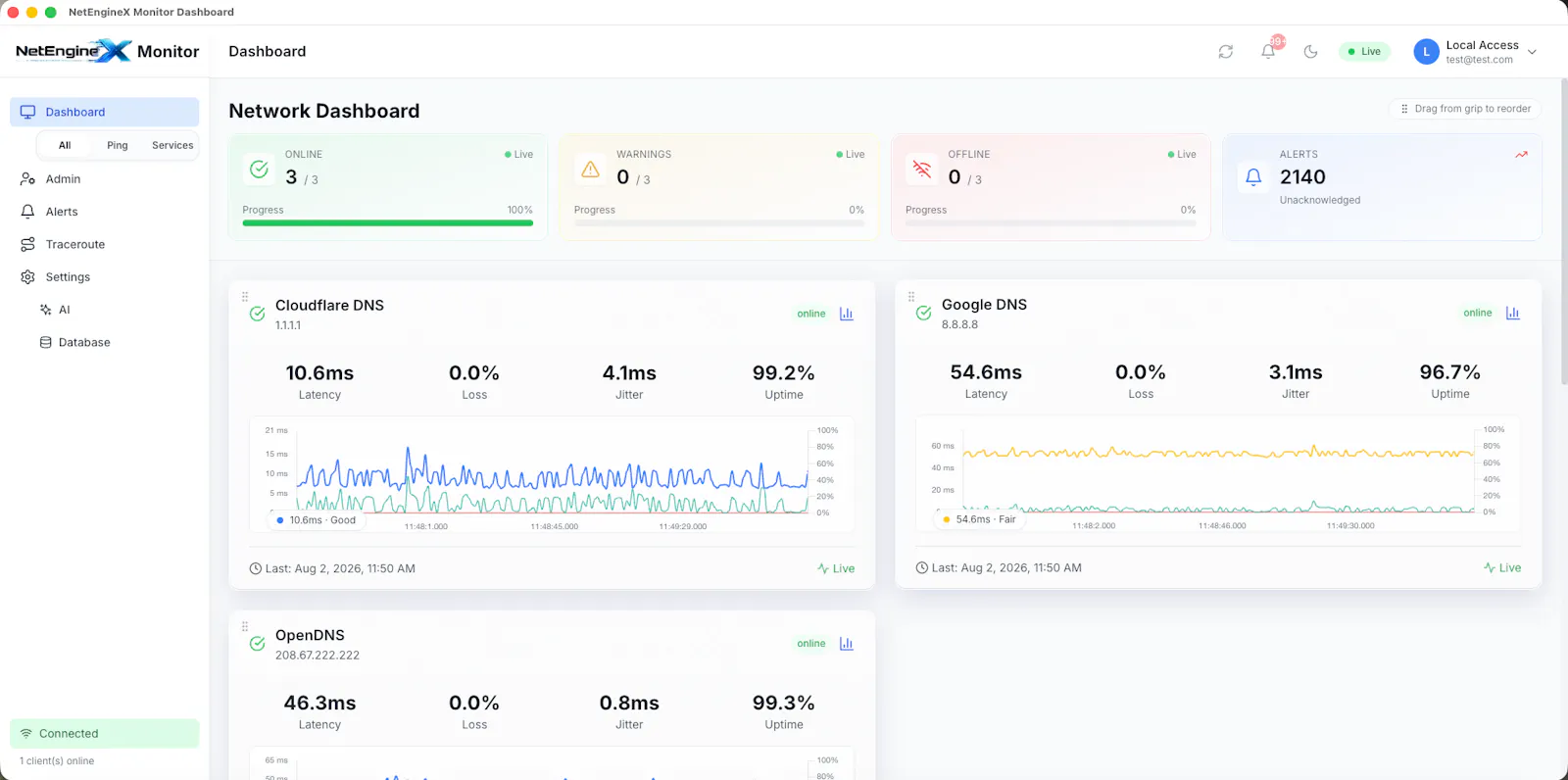Screen dimensions: 1568x780
Task: Grab the OpenDNS card grip handle
Action: 245,627
